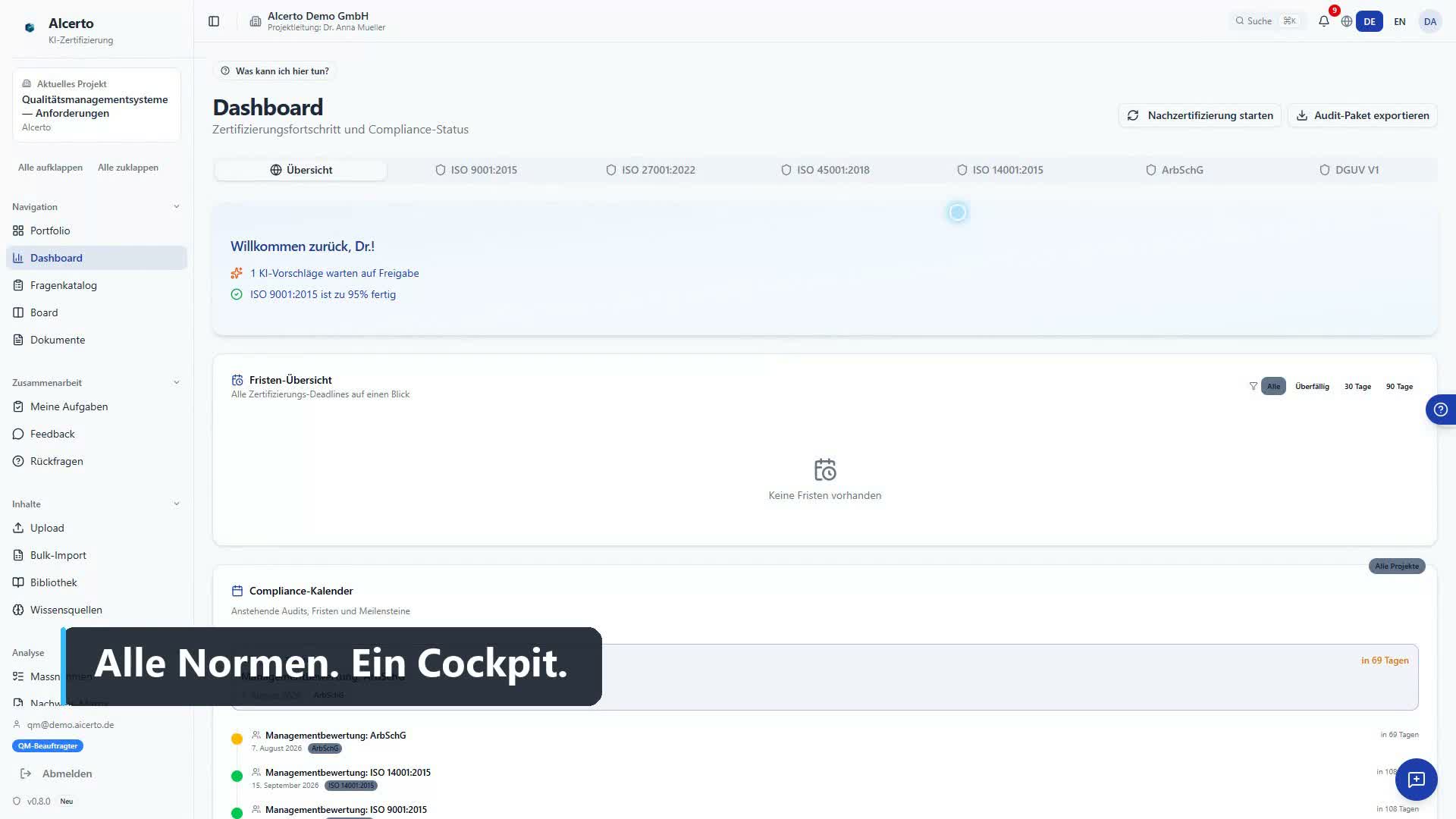Open Bibliothek
This screenshot has height=819, width=1456.
point(96,582)
